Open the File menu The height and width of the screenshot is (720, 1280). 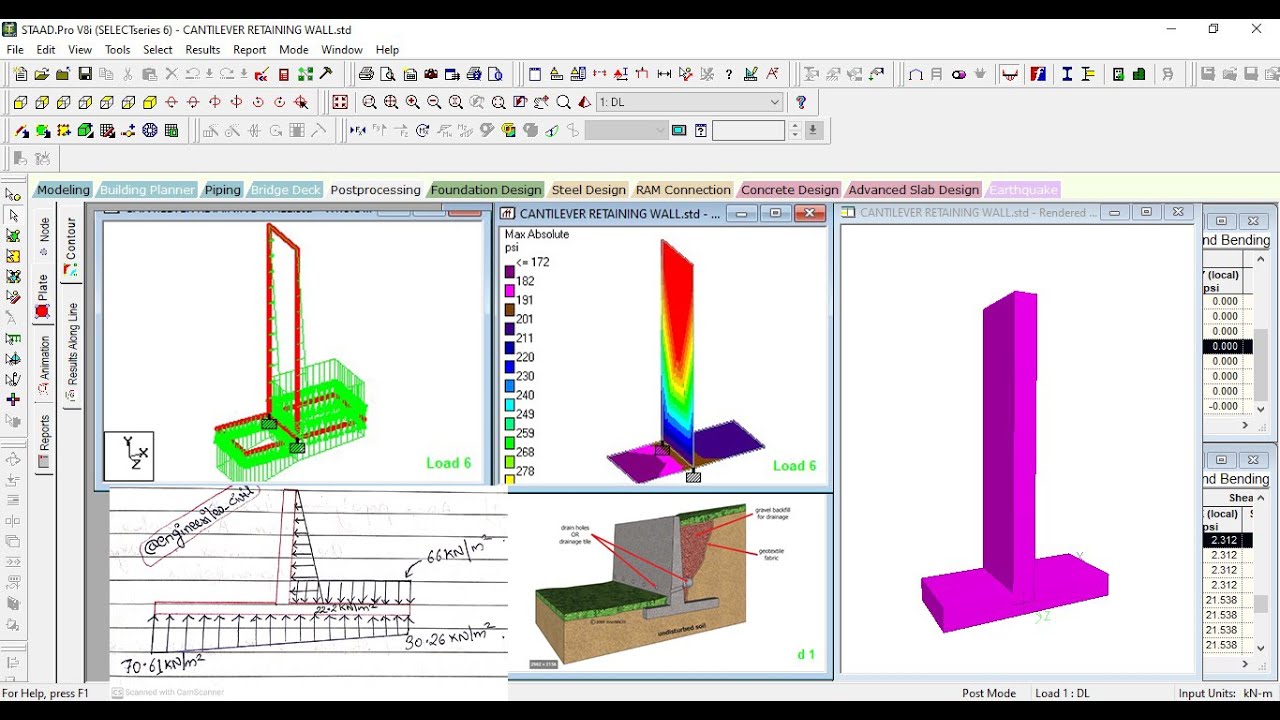(x=15, y=49)
